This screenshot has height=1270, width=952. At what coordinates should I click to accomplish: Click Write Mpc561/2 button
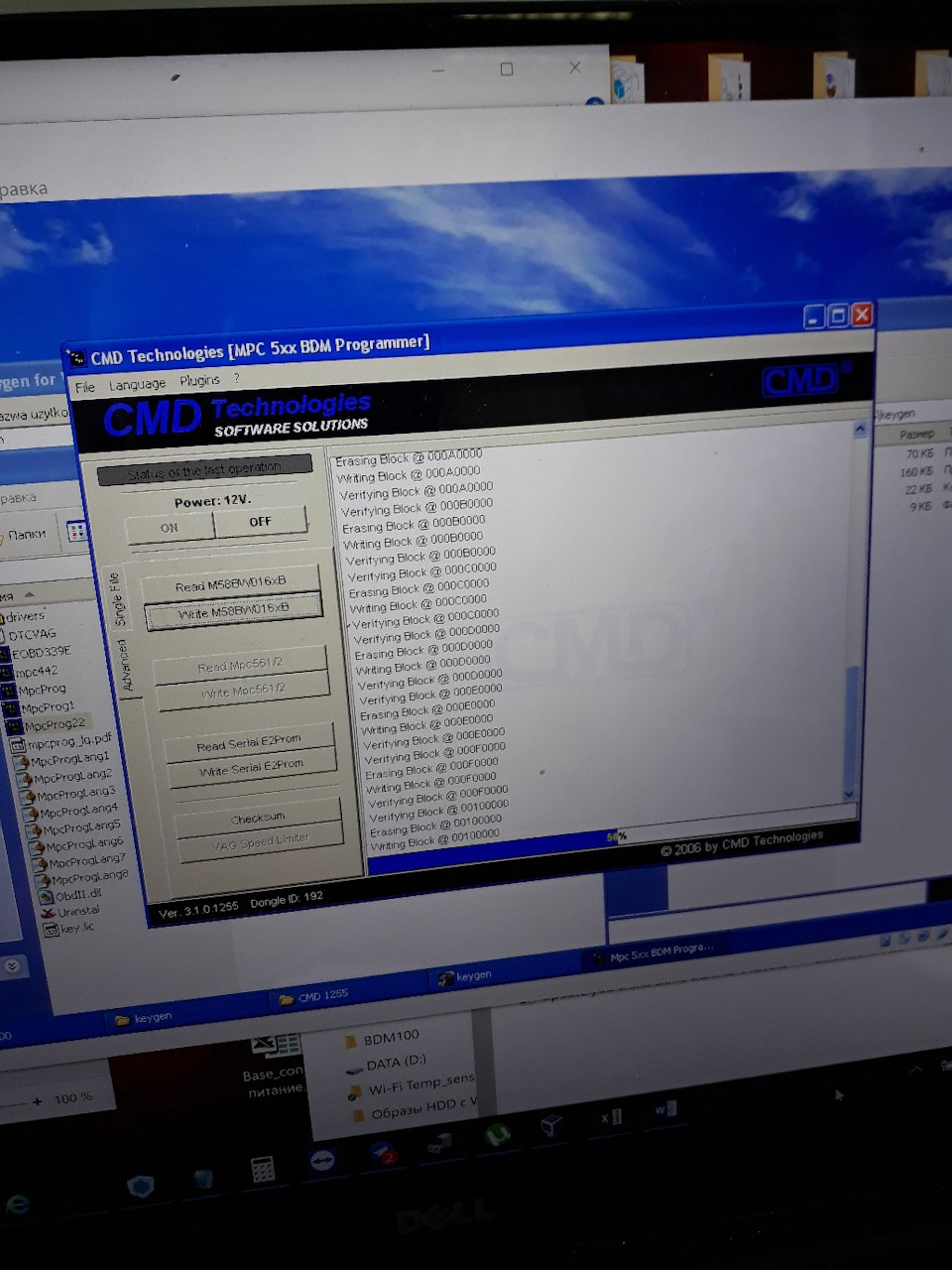coord(243,692)
